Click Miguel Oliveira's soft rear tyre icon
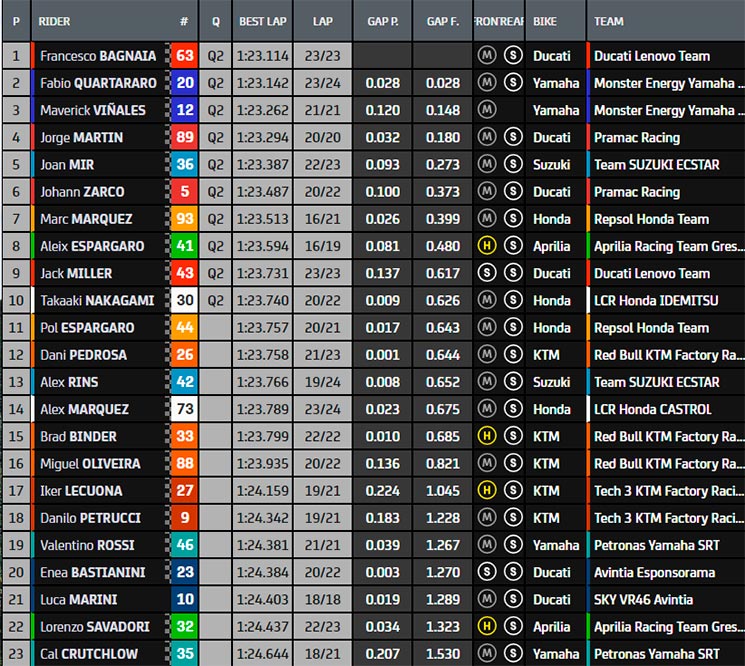This screenshot has width=745, height=666. [513, 463]
